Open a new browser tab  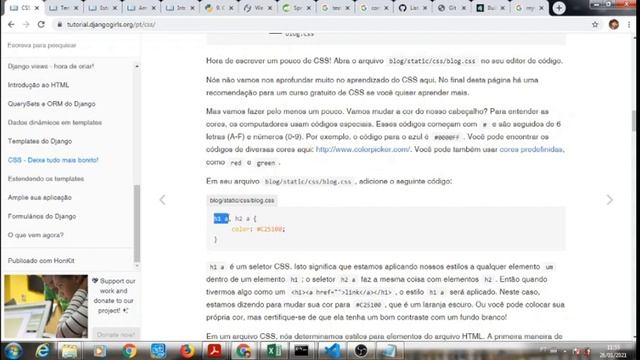(x=559, y=8)
